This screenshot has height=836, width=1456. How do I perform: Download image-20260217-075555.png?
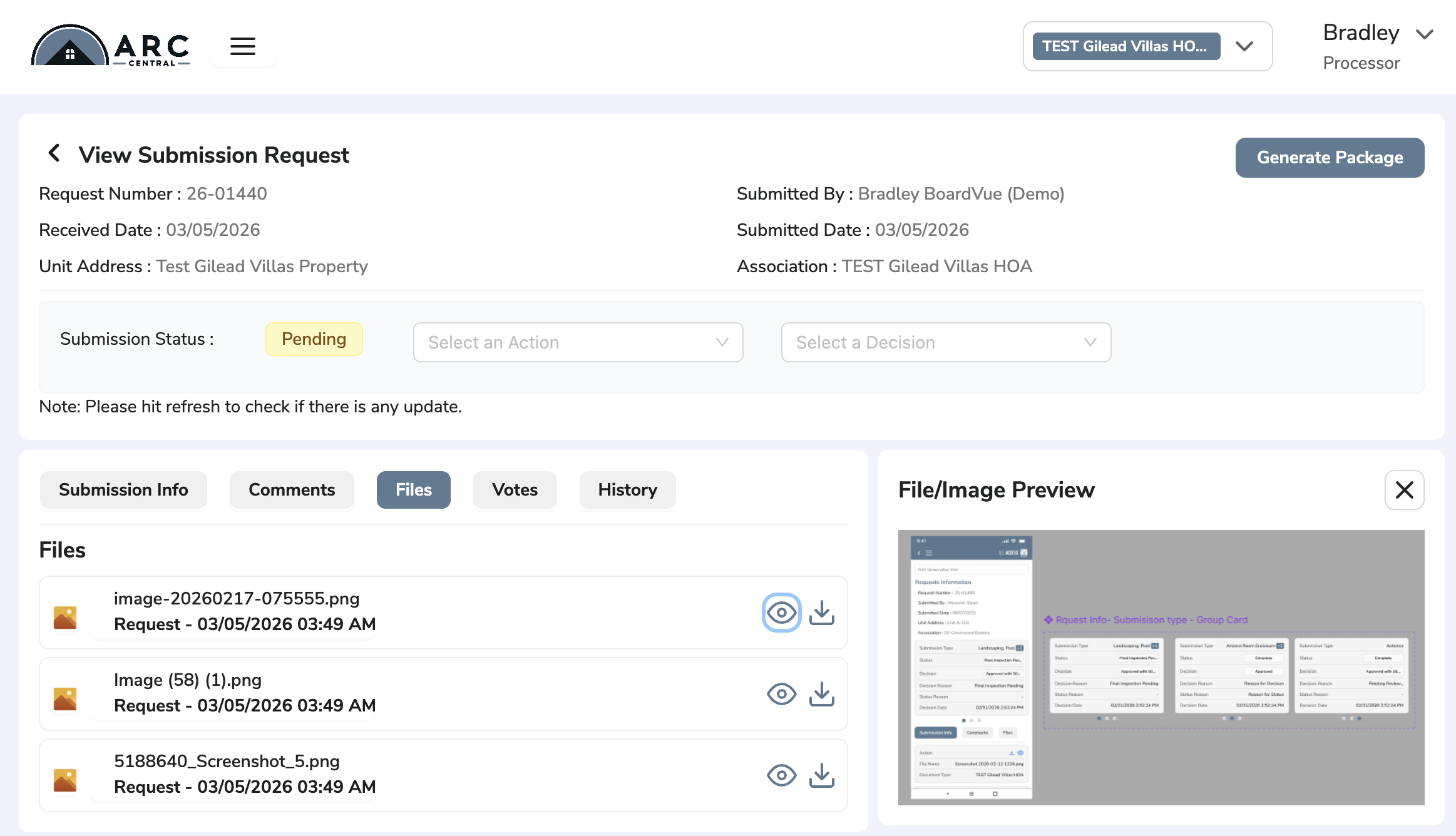pyautogui.click(x=821, y=613)
